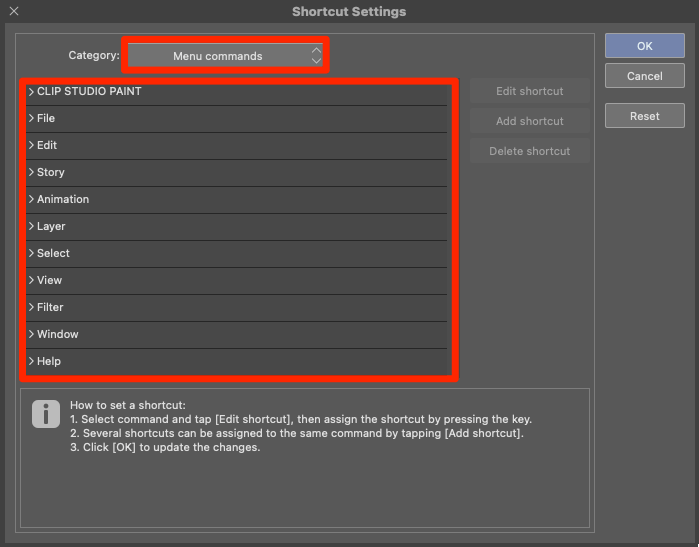Expand the Animation chevron

tap(31, 199)
